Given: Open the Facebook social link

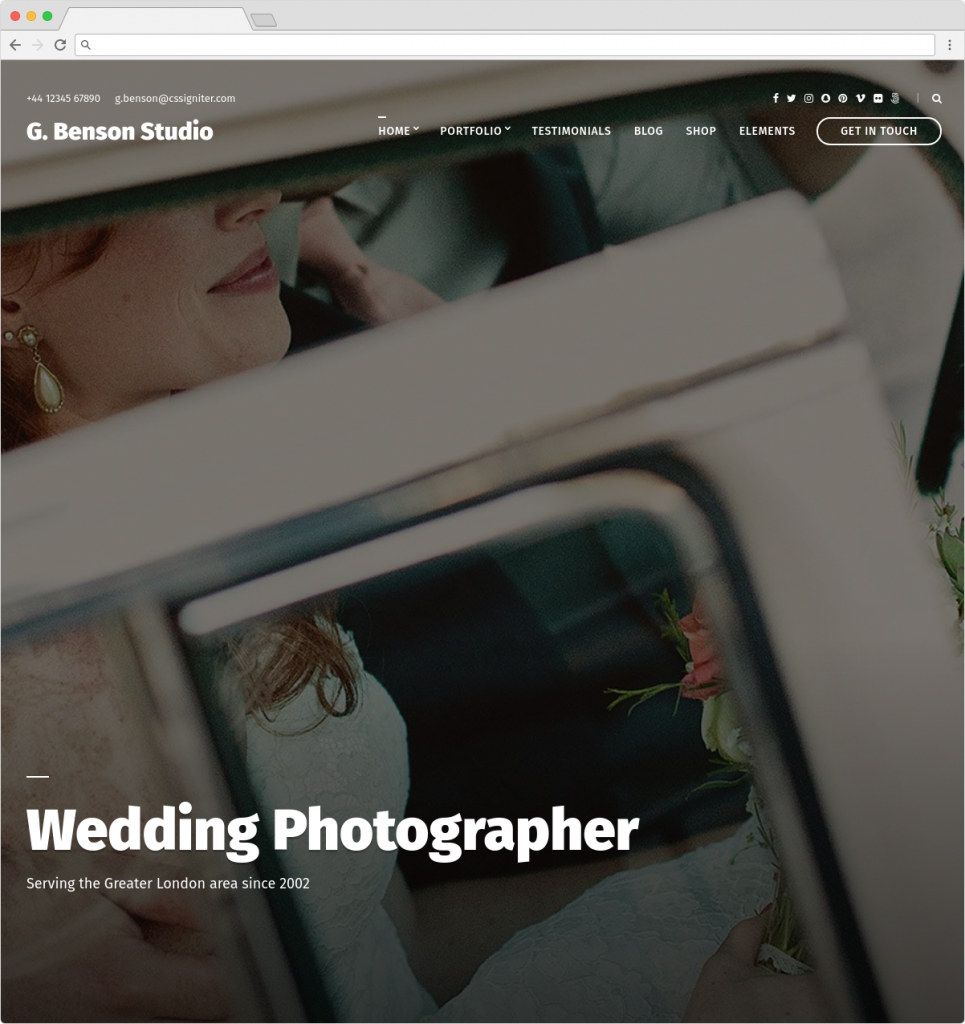Looking at the screenshot, I should (776, 98).
